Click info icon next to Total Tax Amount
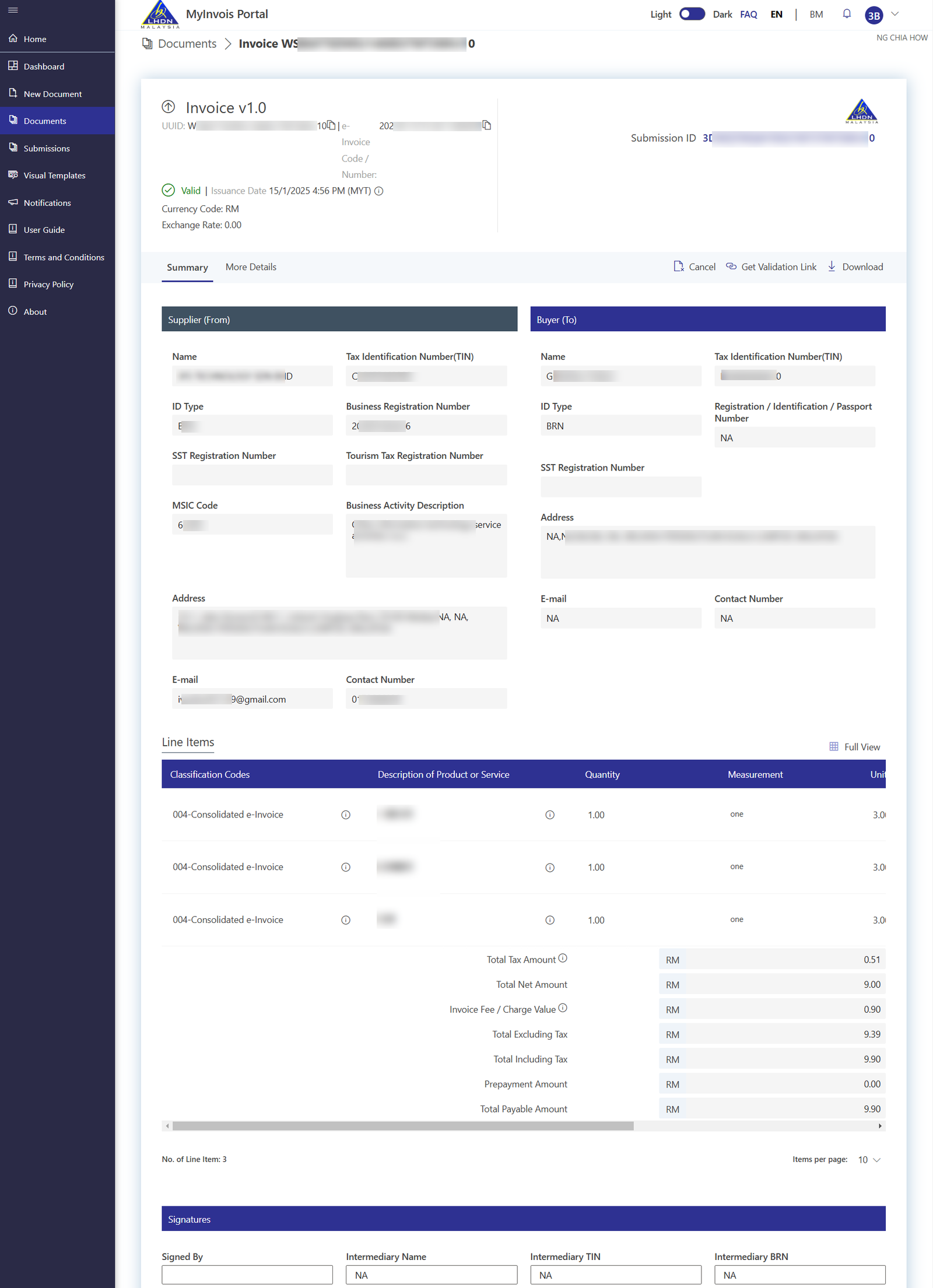Viewport: 933px width, 1288px height. pyautogui.click(x=563, y=958)
